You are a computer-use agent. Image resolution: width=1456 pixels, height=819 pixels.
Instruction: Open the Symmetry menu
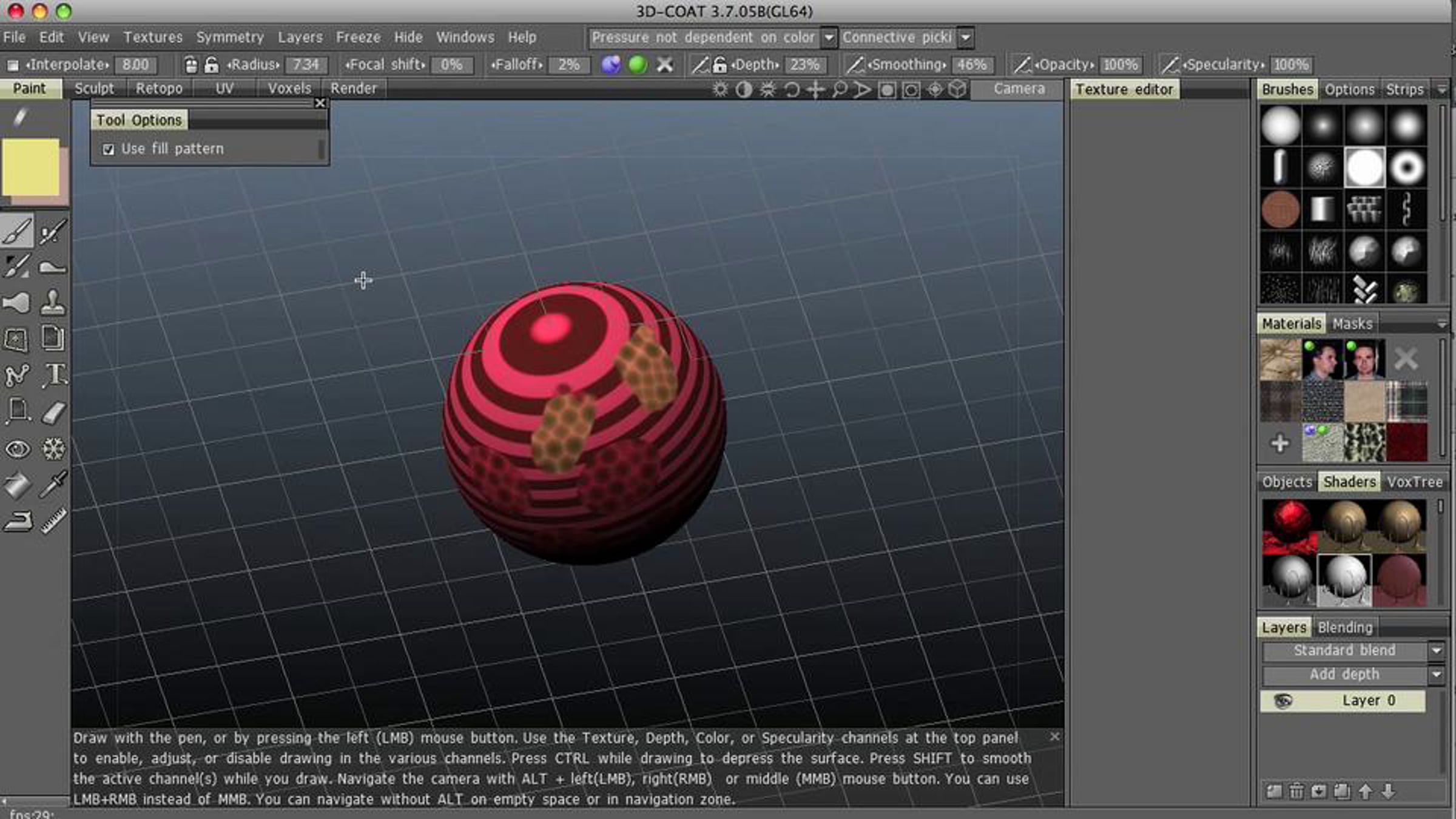pos(230,38)
